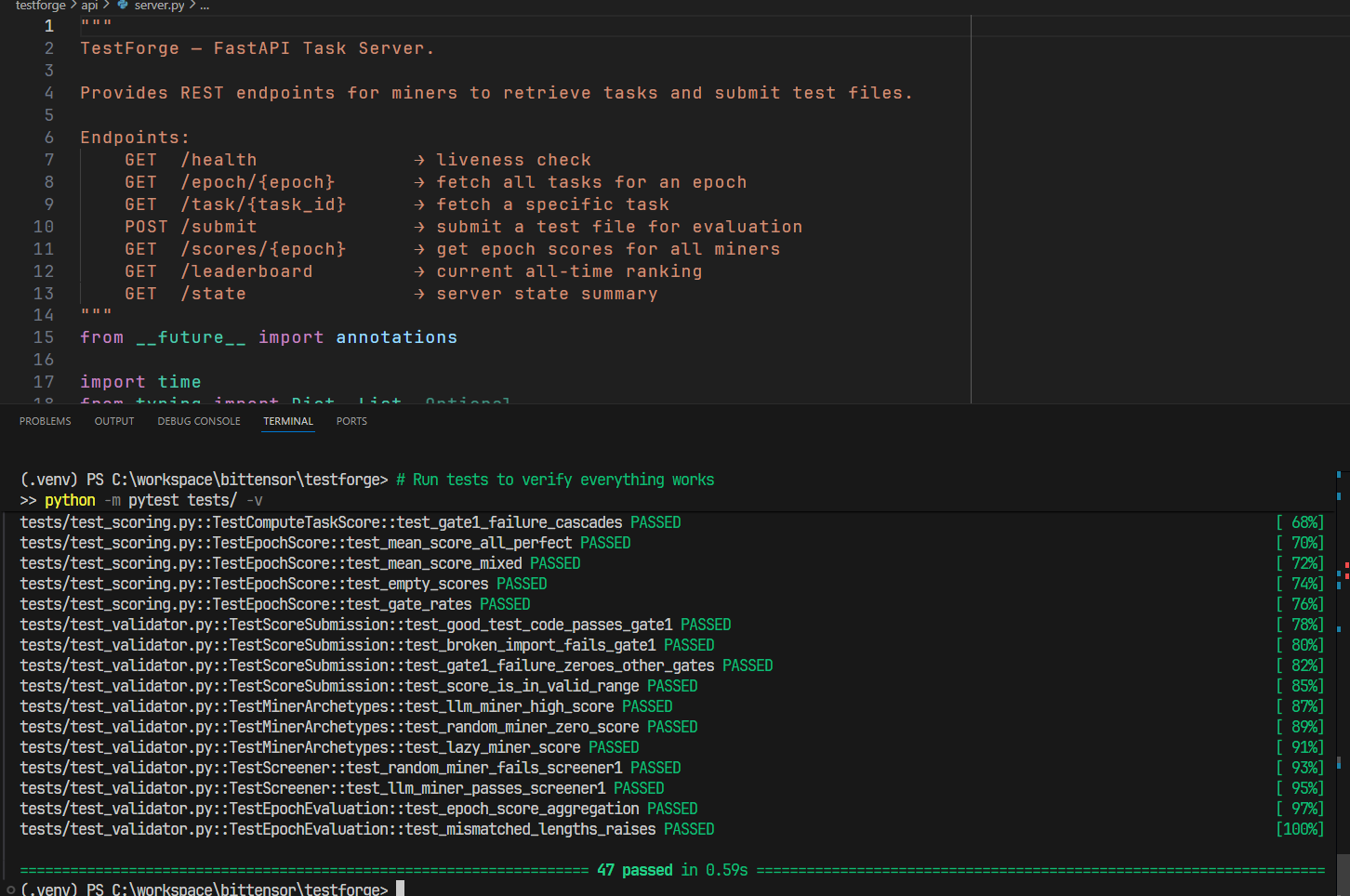
Task: Click line number 1 in editor gutter
Action: coord(48,26)
